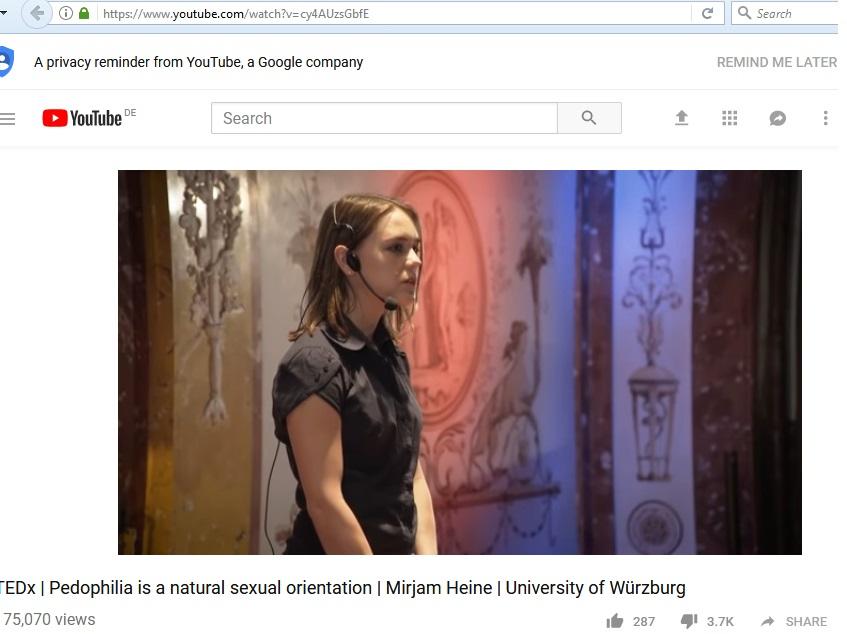The width and height of the screenshot is (847, 634).
Task: Click the privacy reminder message text
Action: click(198, 62)
